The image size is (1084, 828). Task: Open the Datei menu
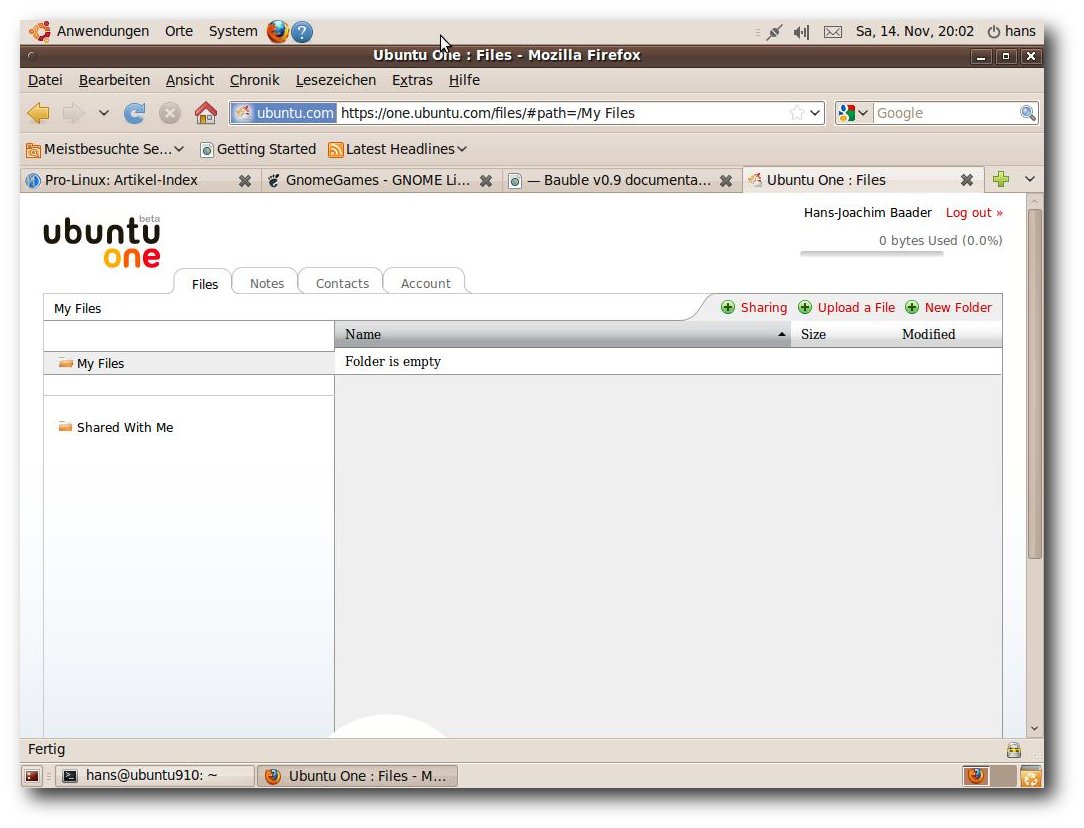(45, 80)
